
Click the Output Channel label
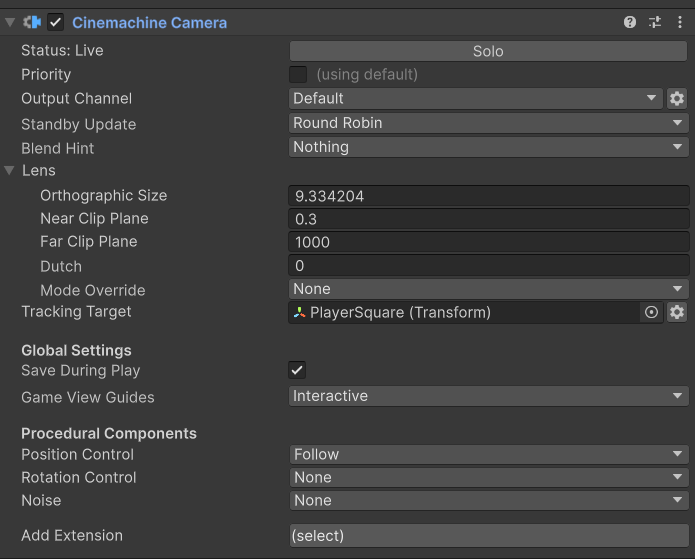(x=77, y=98)
